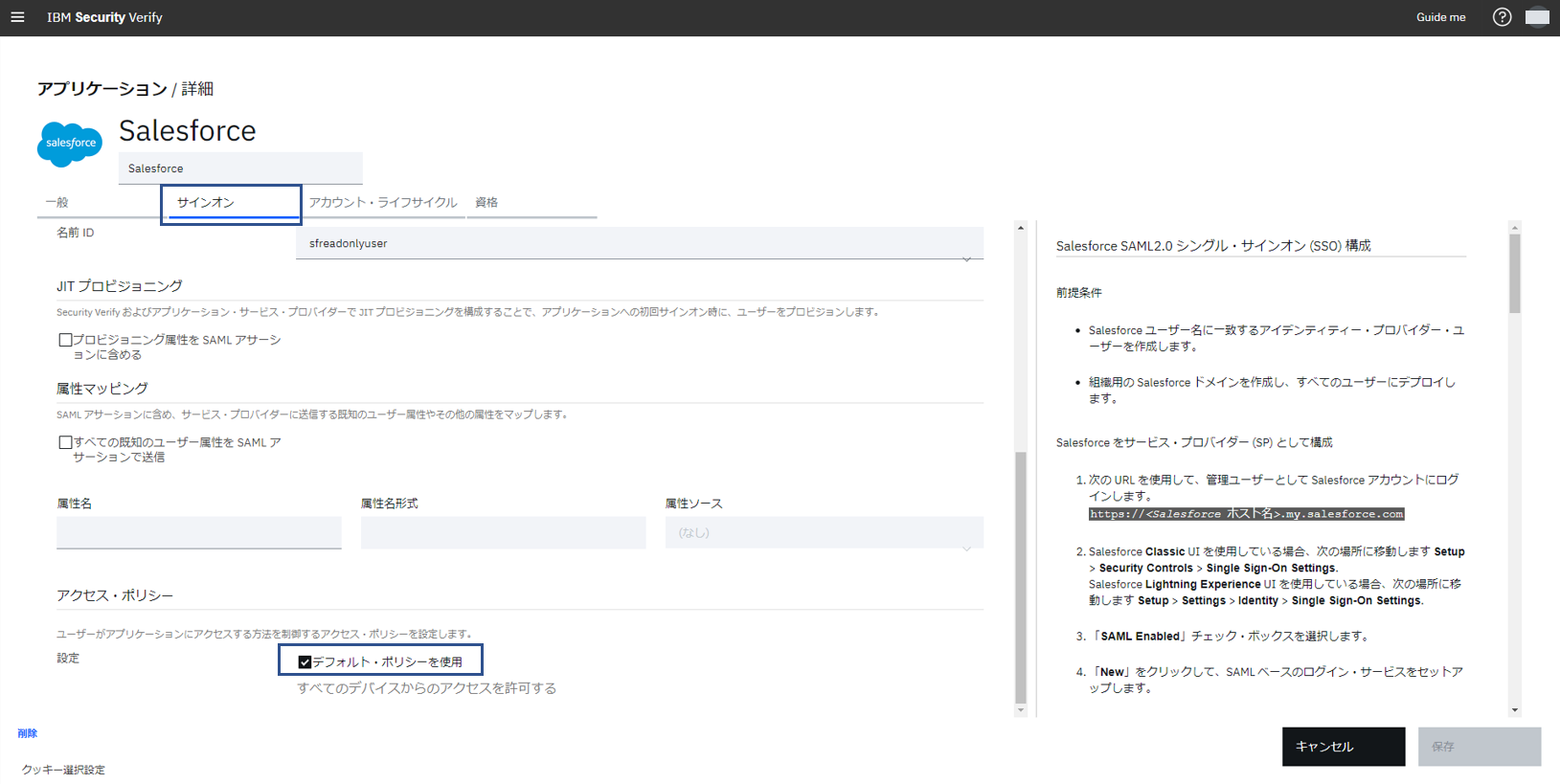Open the アカウント・ライフサイクル tab

[x=383, y=202]
